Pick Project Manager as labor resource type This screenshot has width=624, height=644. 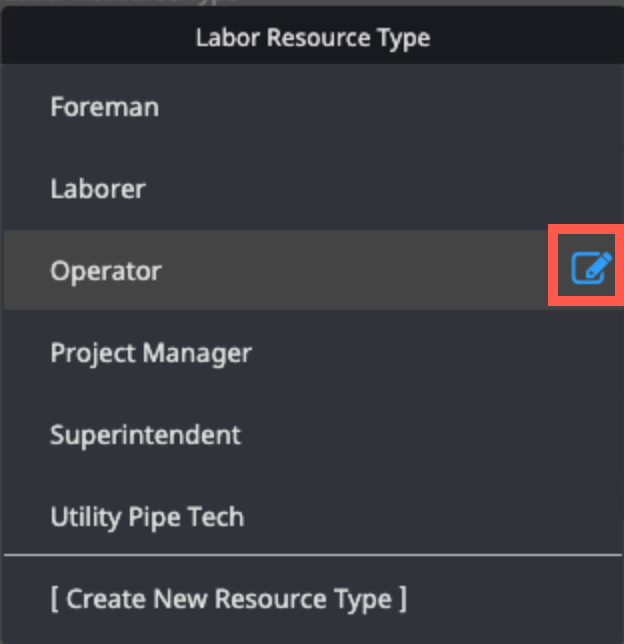click(x=313, y=352)
